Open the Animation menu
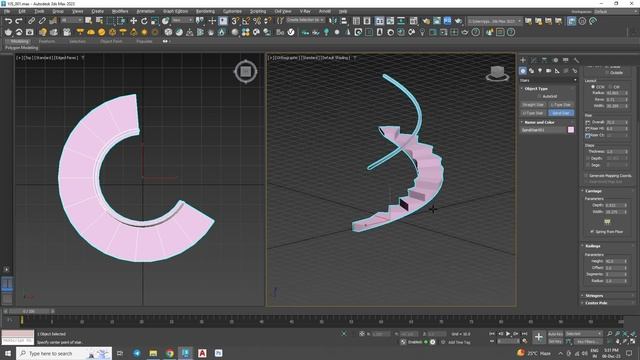The height and width of the screenshot is (360, 640). click(145, 11)
